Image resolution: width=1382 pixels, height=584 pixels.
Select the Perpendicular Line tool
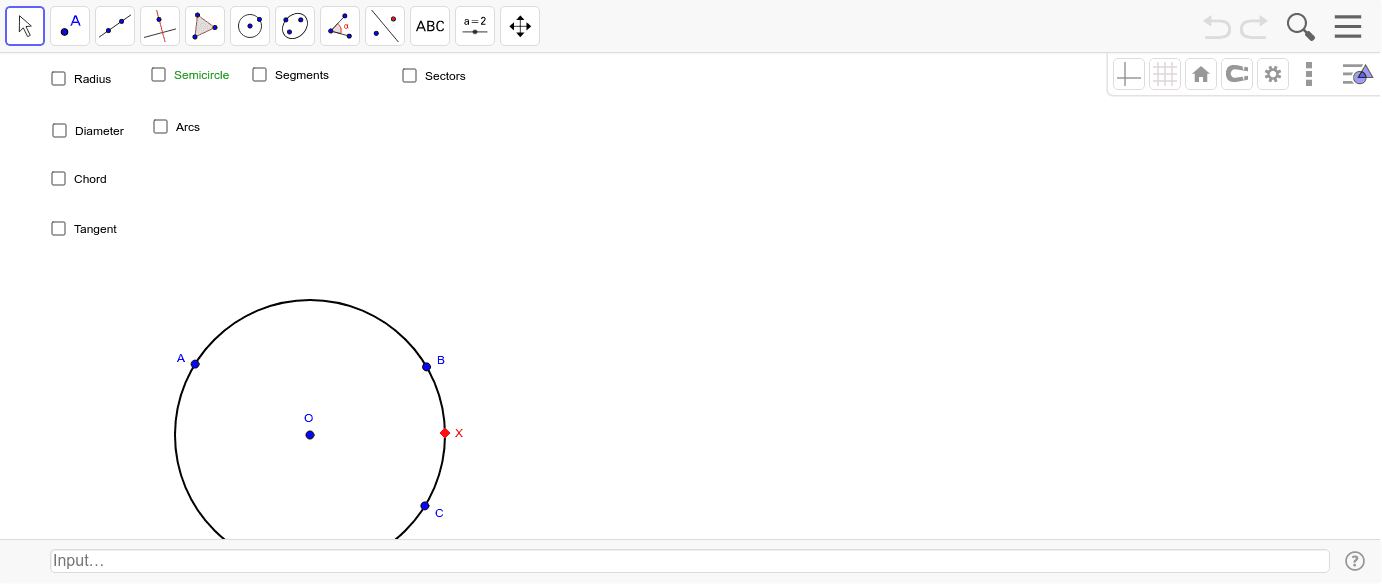tap(159, 26)
